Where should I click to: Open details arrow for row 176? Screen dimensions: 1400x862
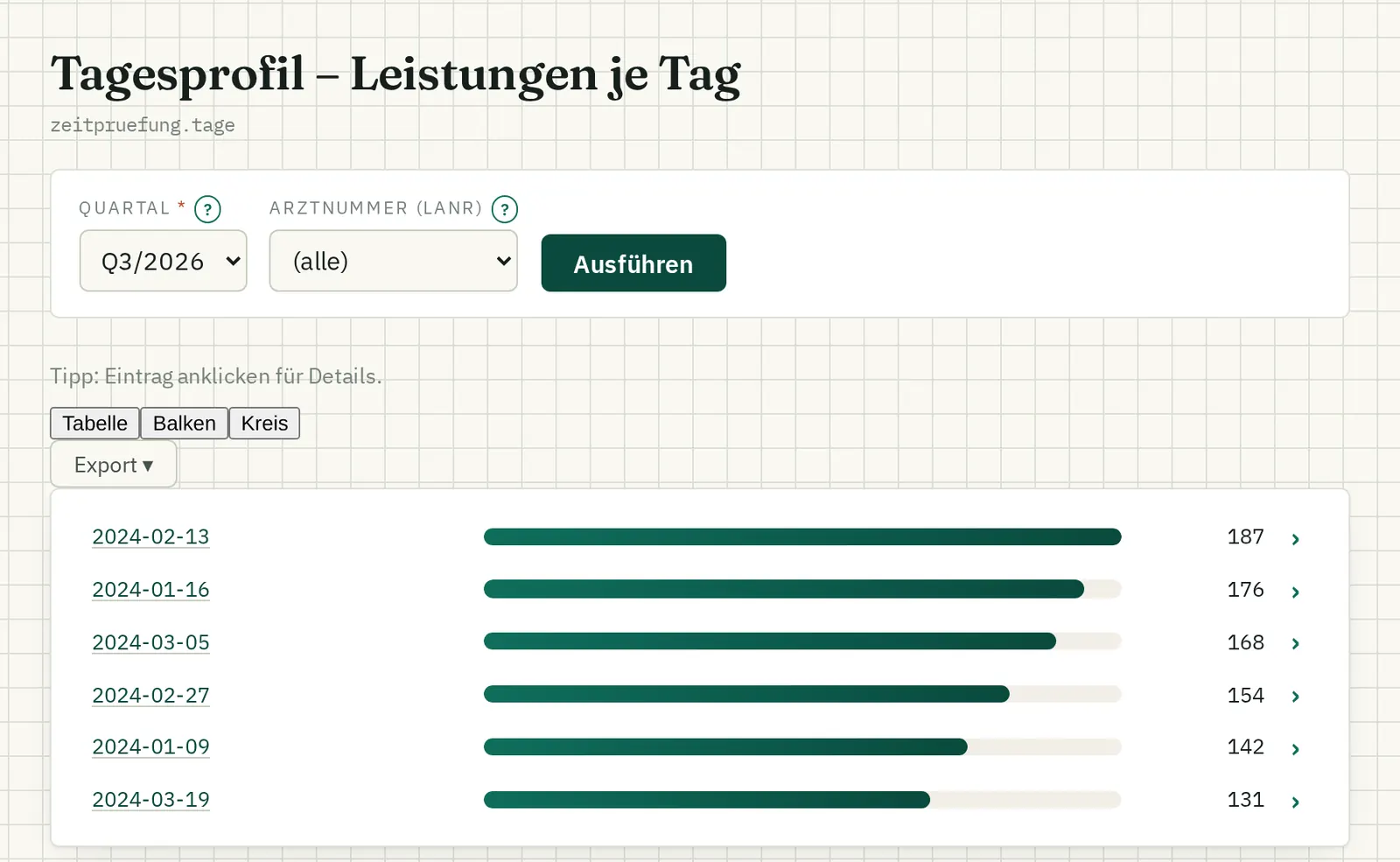[1296, 592]
